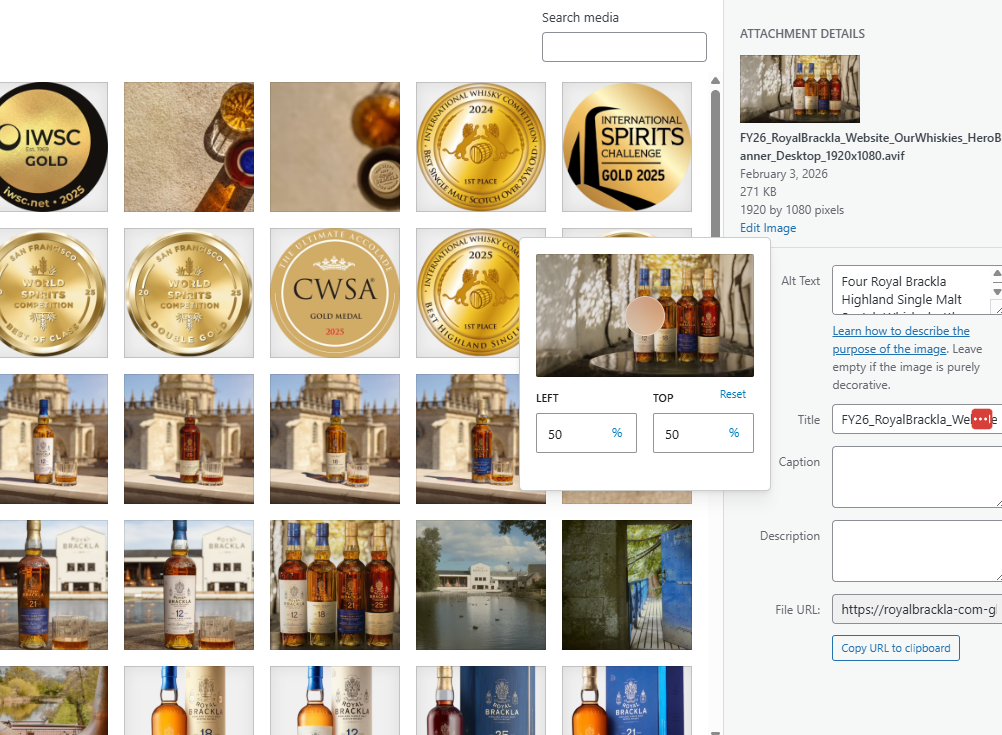
Task: Open the Edit Image link
Action: 768,228
